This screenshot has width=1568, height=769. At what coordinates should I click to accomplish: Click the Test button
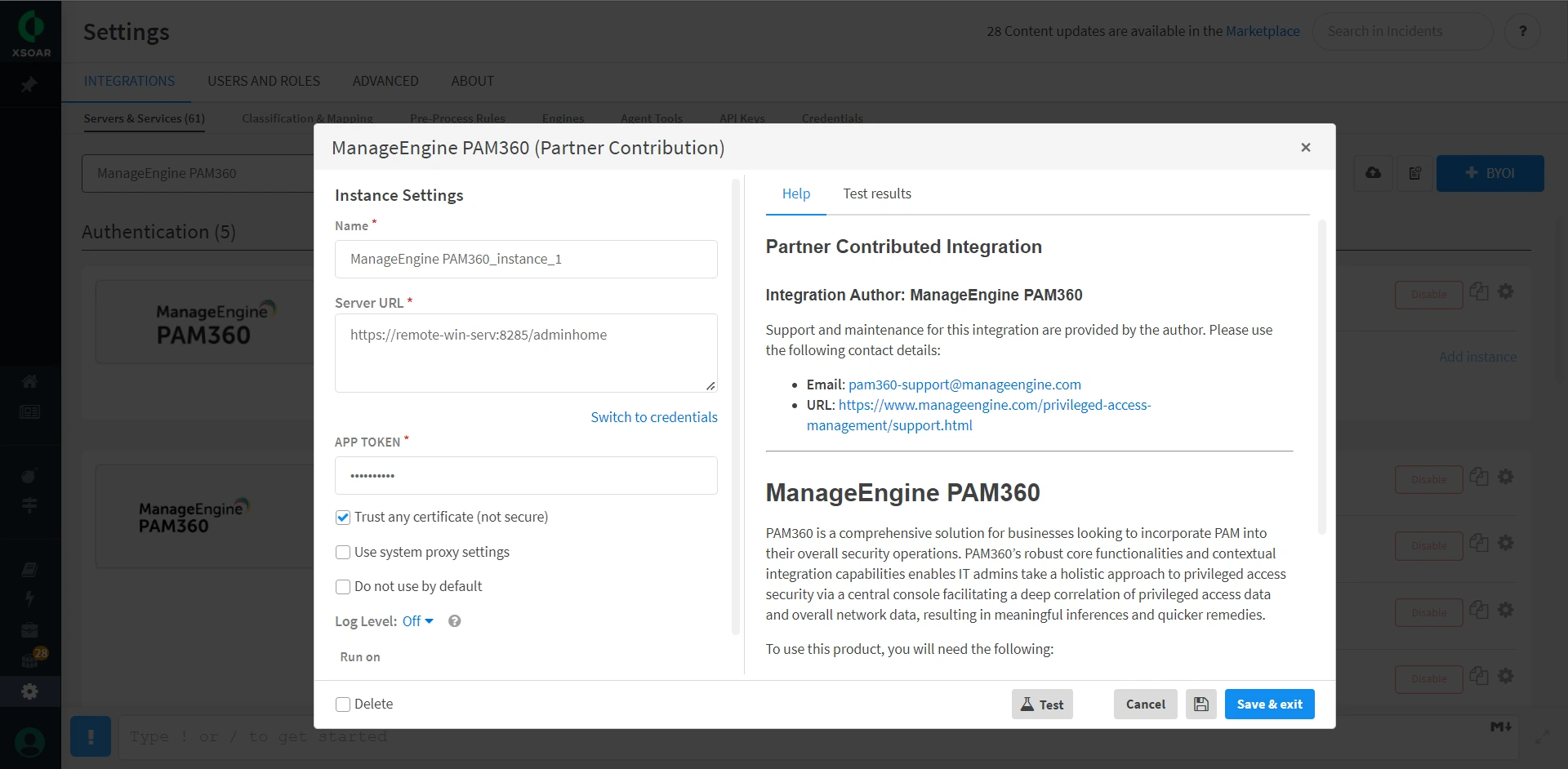pyautogui.click(x=1042, y=705)
